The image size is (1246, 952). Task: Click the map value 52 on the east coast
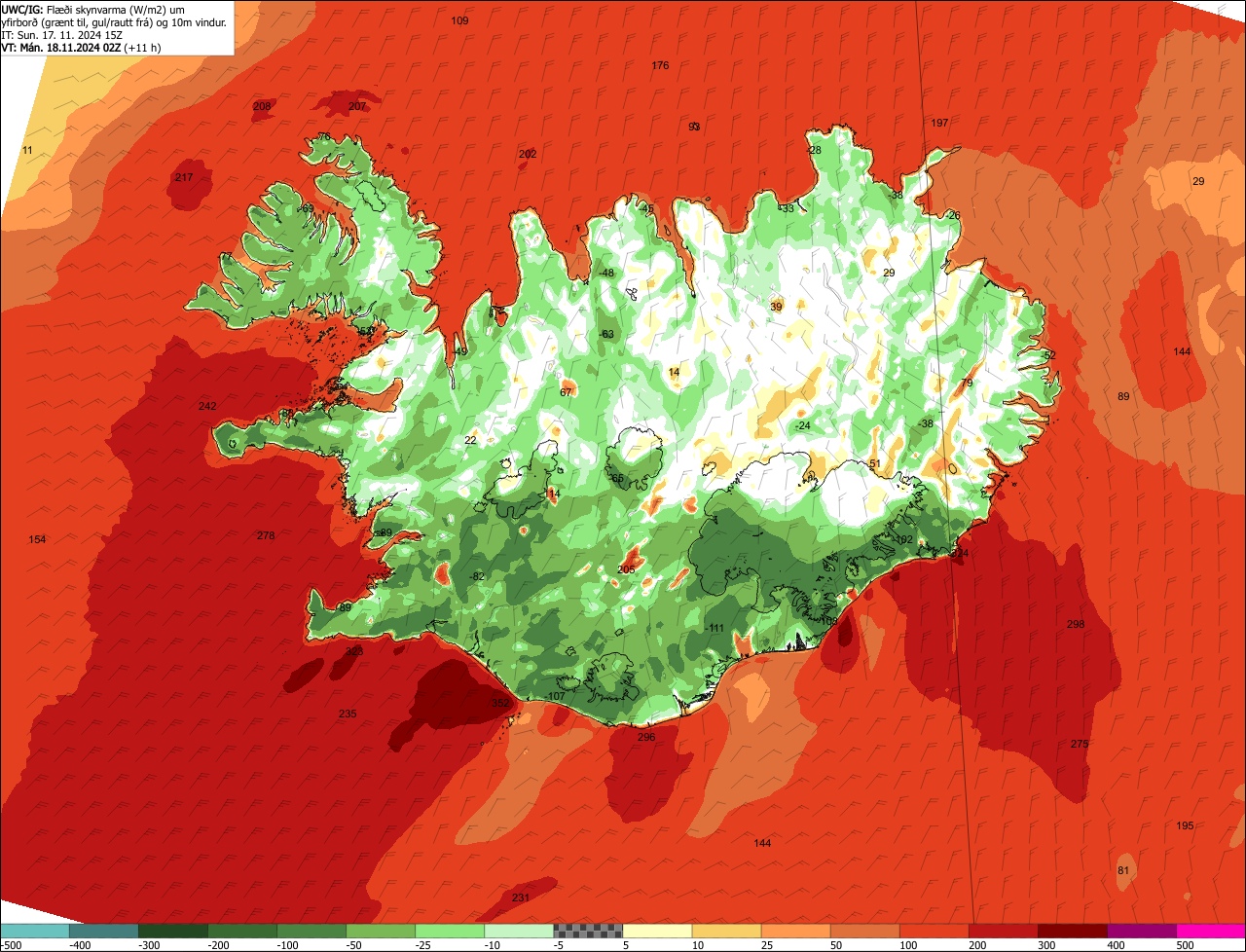click(1049, 355)
